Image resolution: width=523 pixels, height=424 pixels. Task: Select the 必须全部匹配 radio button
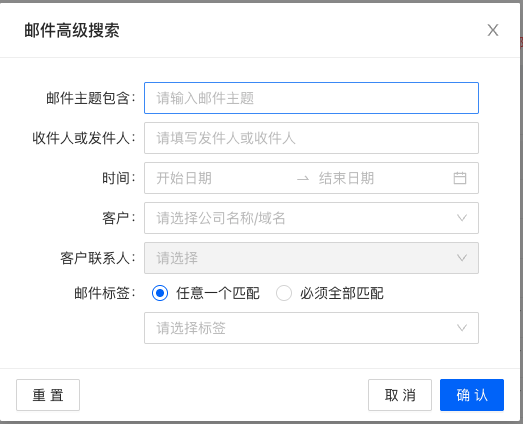pyautogui.click(x=284, y=293)
